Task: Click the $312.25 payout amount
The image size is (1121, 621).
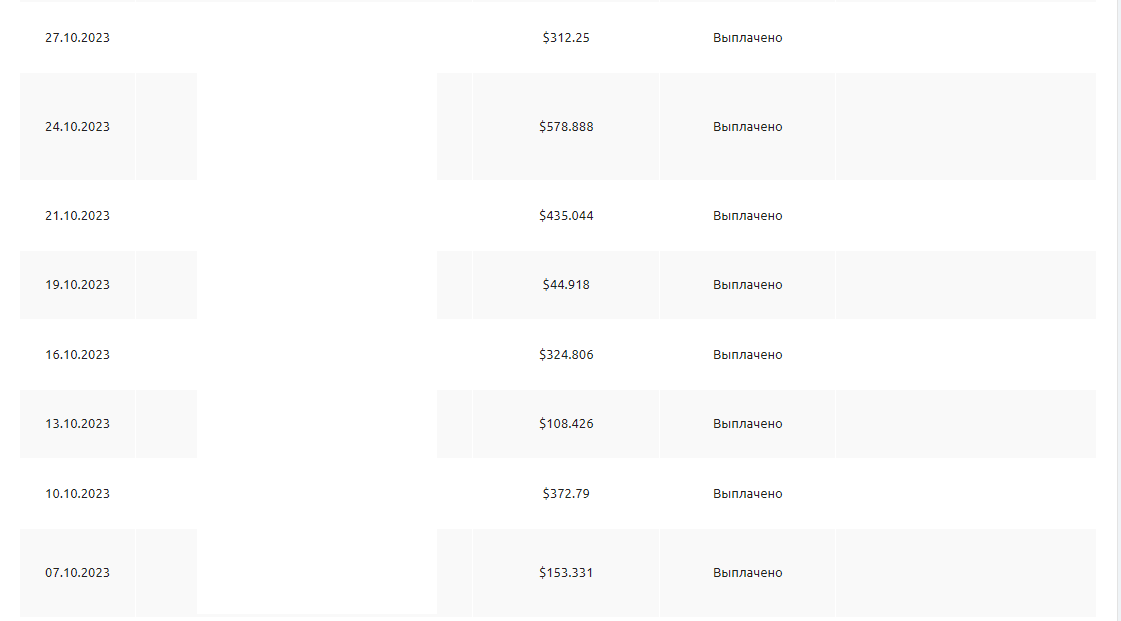Action: pyautogui.click(x=566, y=38)
